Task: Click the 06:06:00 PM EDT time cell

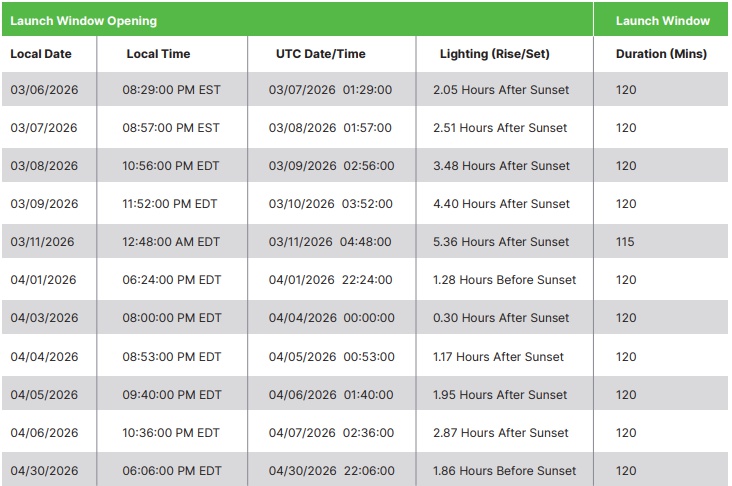Action: coord(172,471)
